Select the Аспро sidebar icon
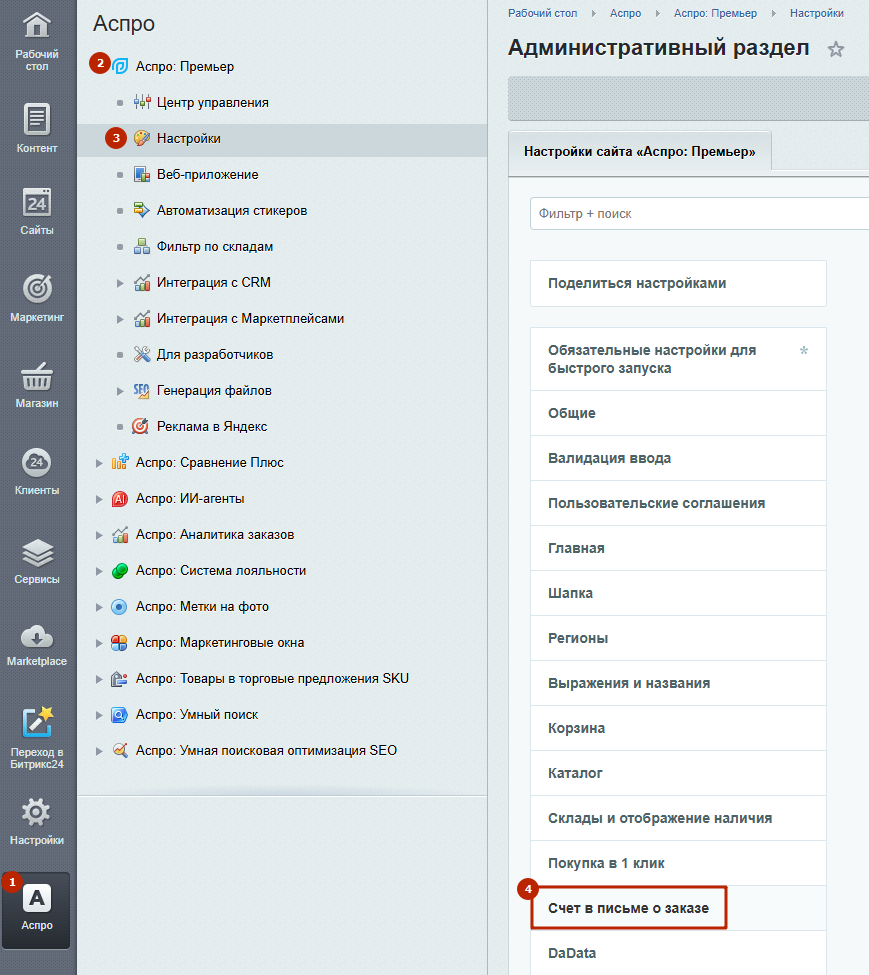Image resolution: width=869 pixels, height=975 pixels. [x=37, y=899]
